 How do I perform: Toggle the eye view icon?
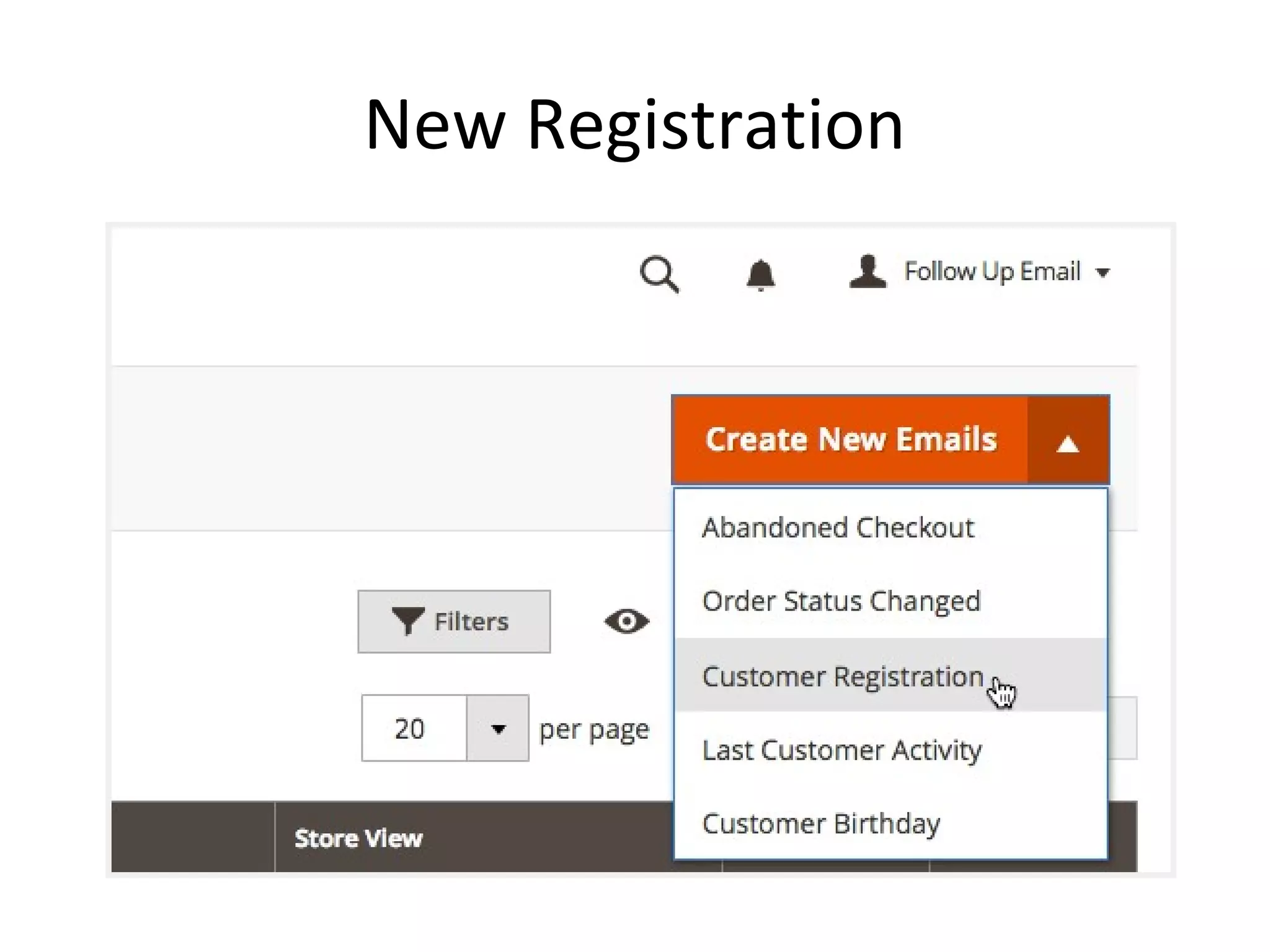tap(627, 621)
